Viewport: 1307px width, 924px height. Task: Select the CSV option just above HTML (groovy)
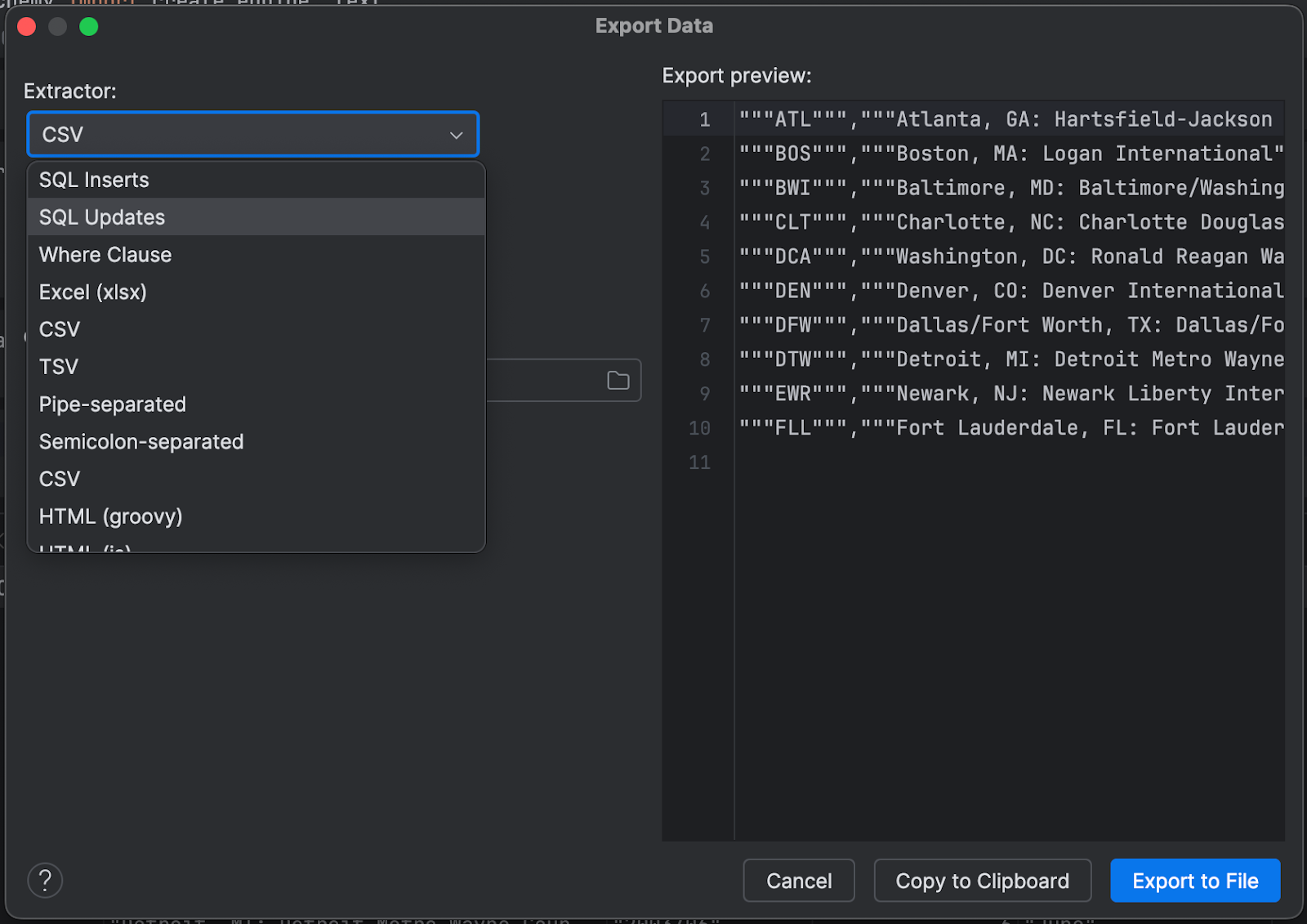(x=60, y=479)
